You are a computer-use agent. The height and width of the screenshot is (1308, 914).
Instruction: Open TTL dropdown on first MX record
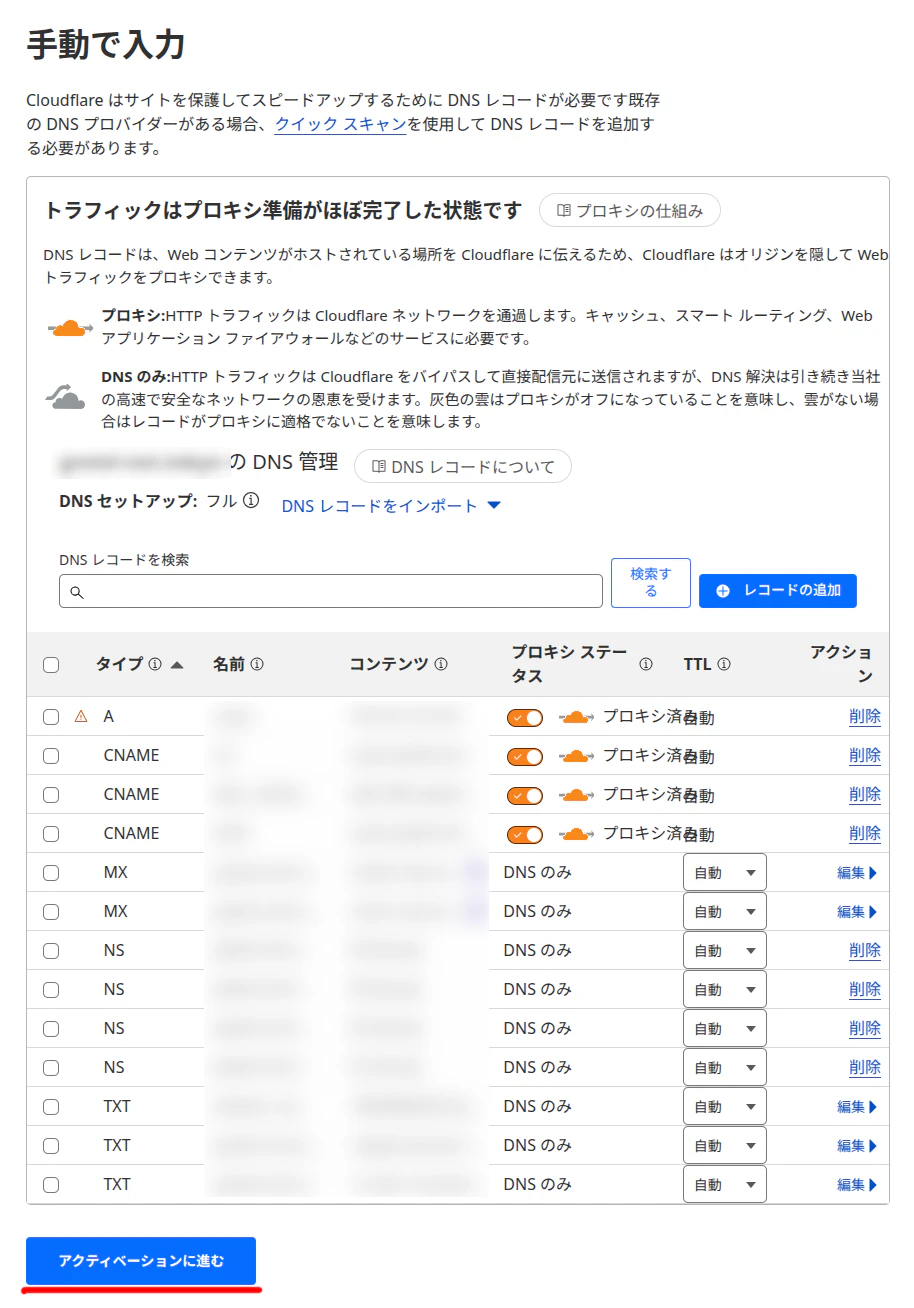(725, 872)
